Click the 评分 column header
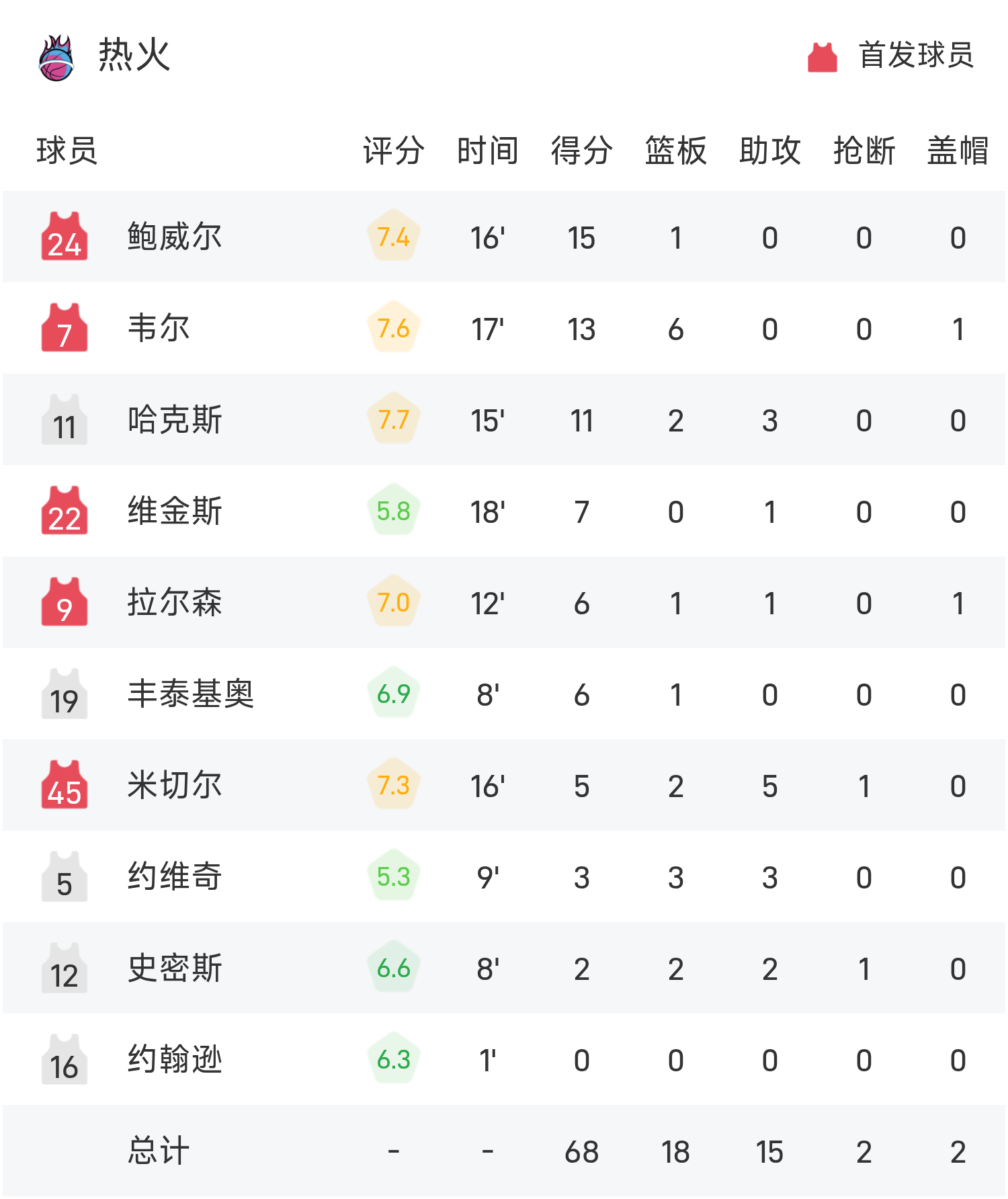 394,151
